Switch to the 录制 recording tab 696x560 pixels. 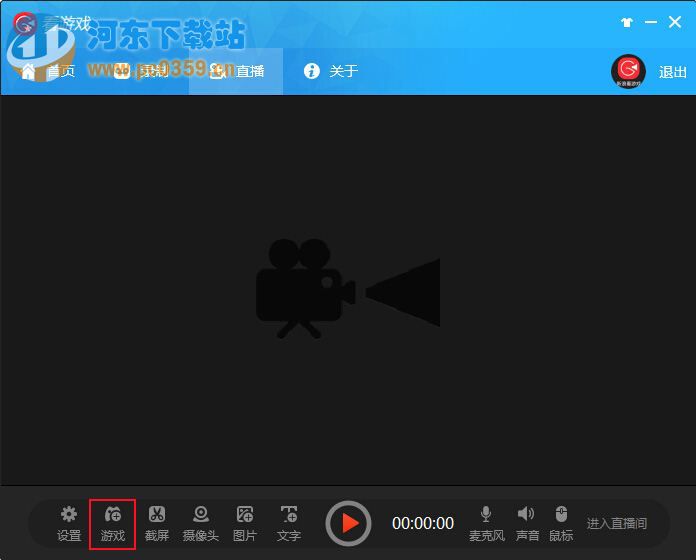(141, 71)
